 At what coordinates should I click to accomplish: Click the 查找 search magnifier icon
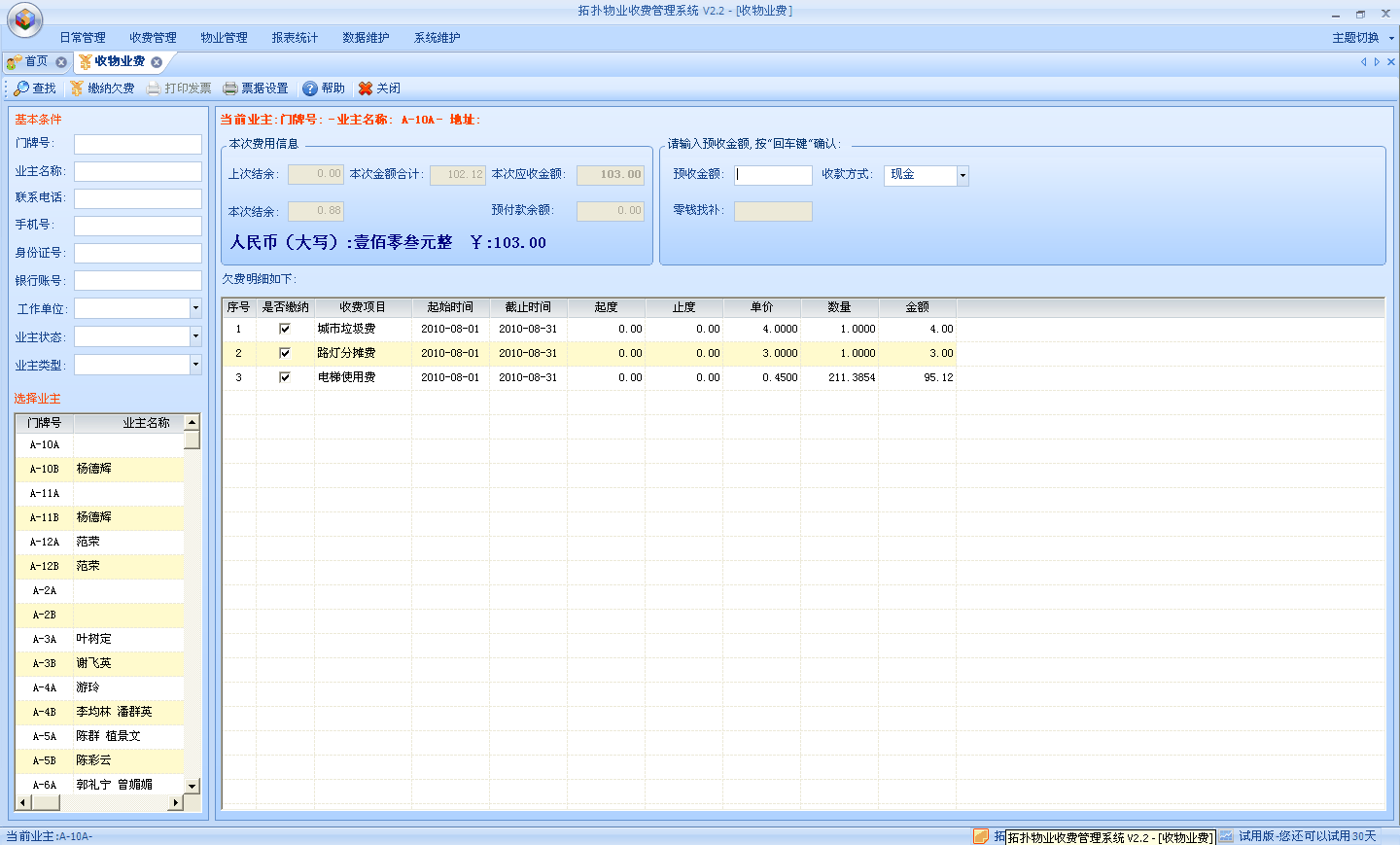click(x=21, y=88)
